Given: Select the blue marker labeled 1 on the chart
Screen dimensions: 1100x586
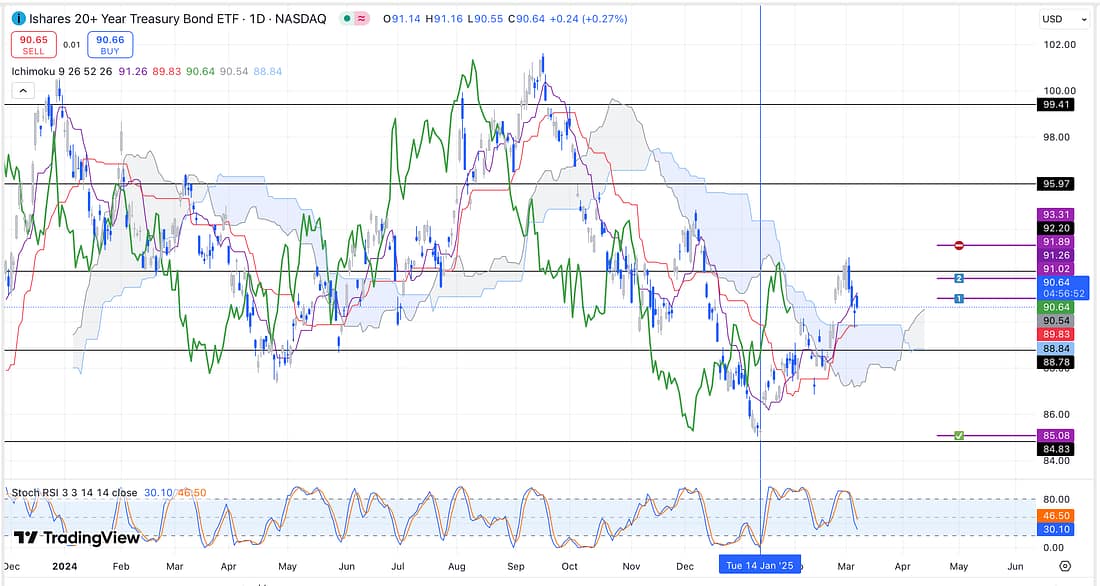Looking at the screenshot, I should coord(958,299).
